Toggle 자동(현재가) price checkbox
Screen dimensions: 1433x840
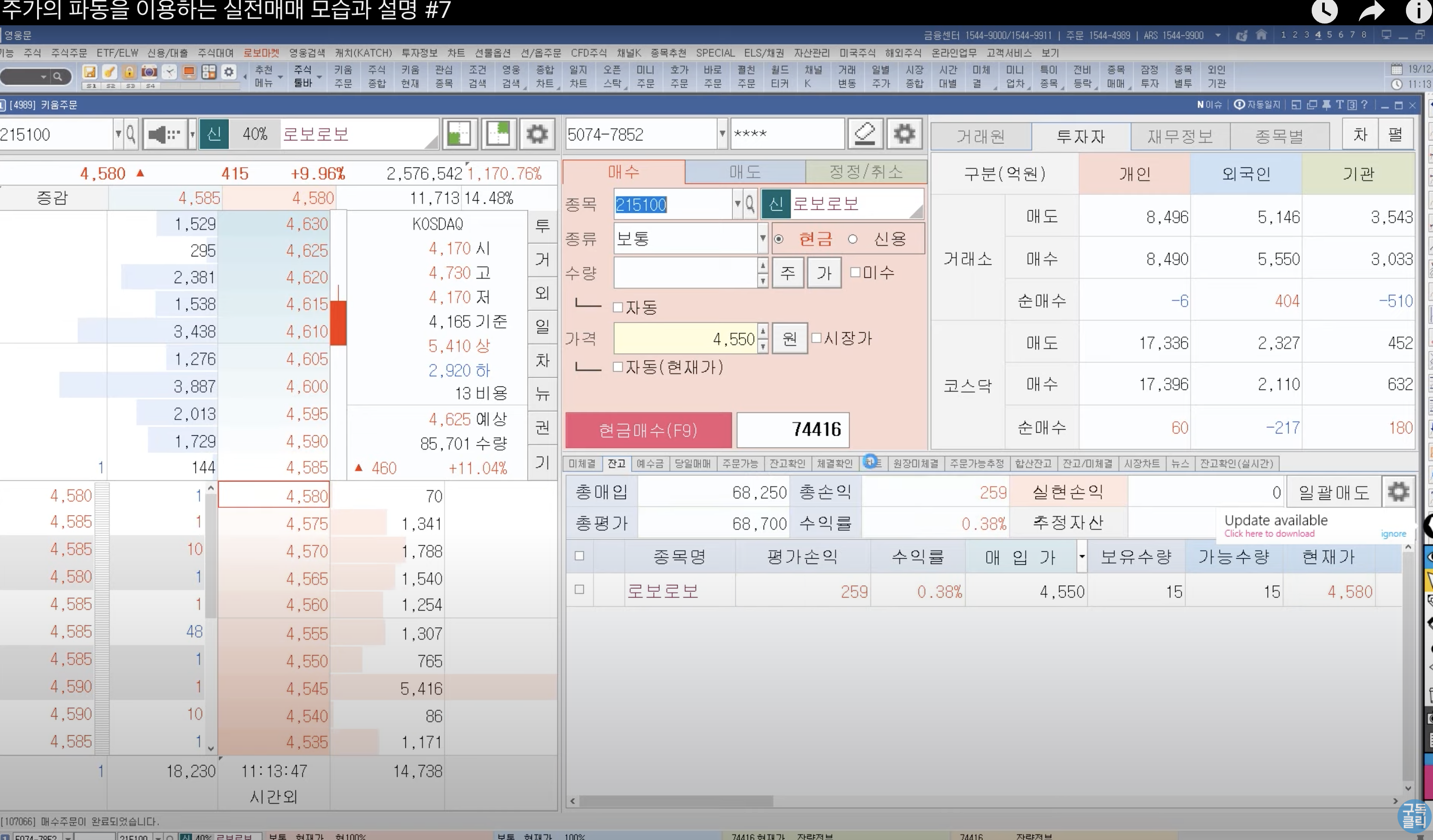618,367
